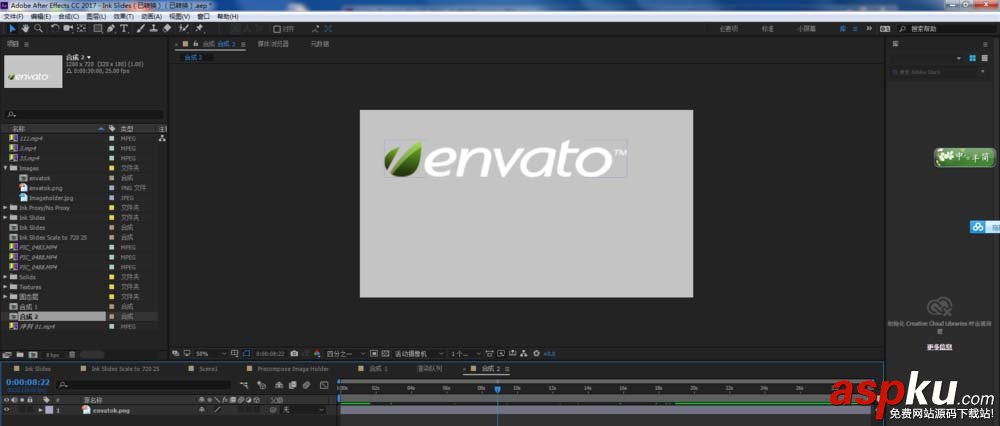Select the Eraser tool
Image resolution: width=1000 pixels, height=426 pixels.
(167, 29)
